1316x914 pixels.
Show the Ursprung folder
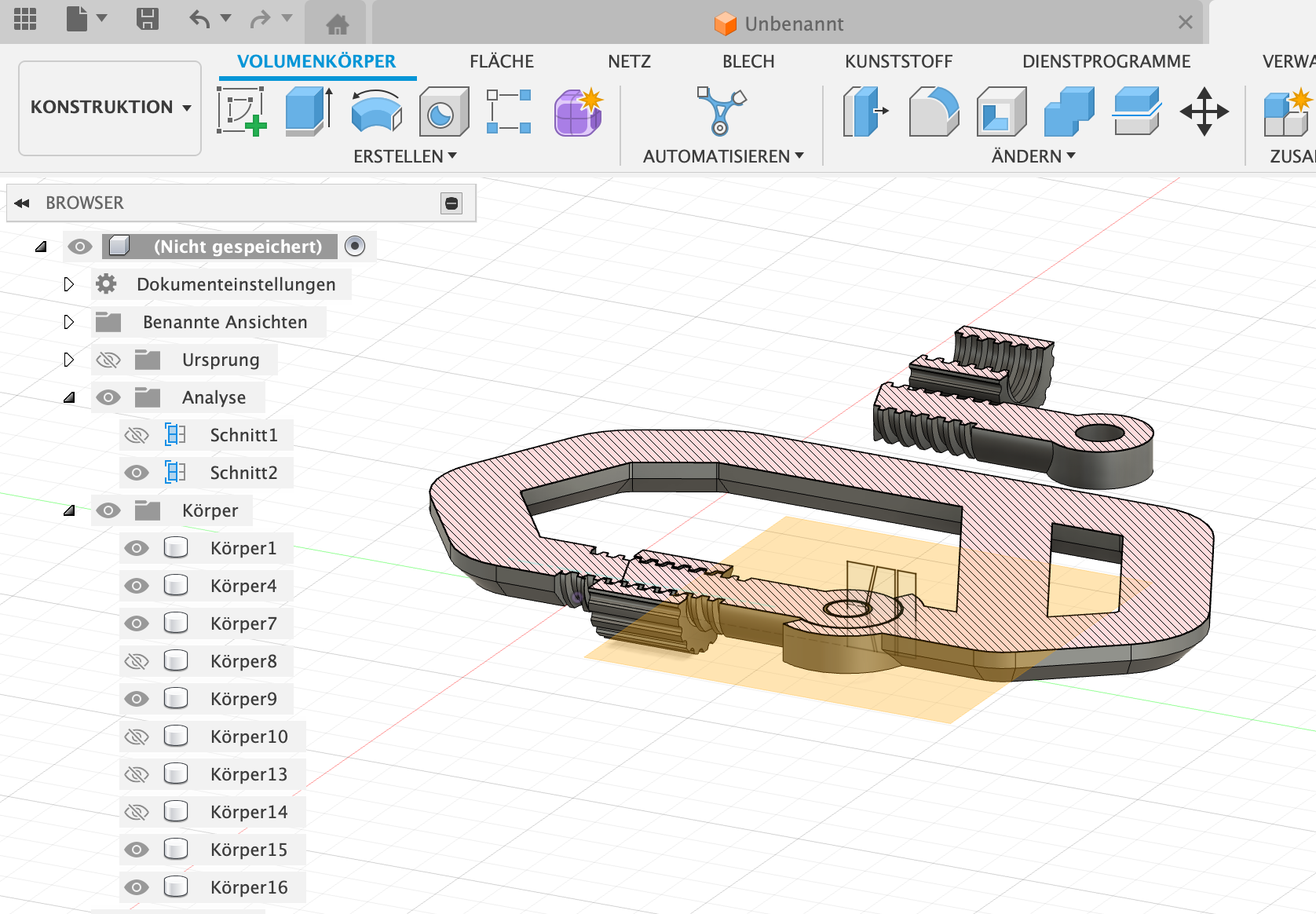[x=108, y=360]
